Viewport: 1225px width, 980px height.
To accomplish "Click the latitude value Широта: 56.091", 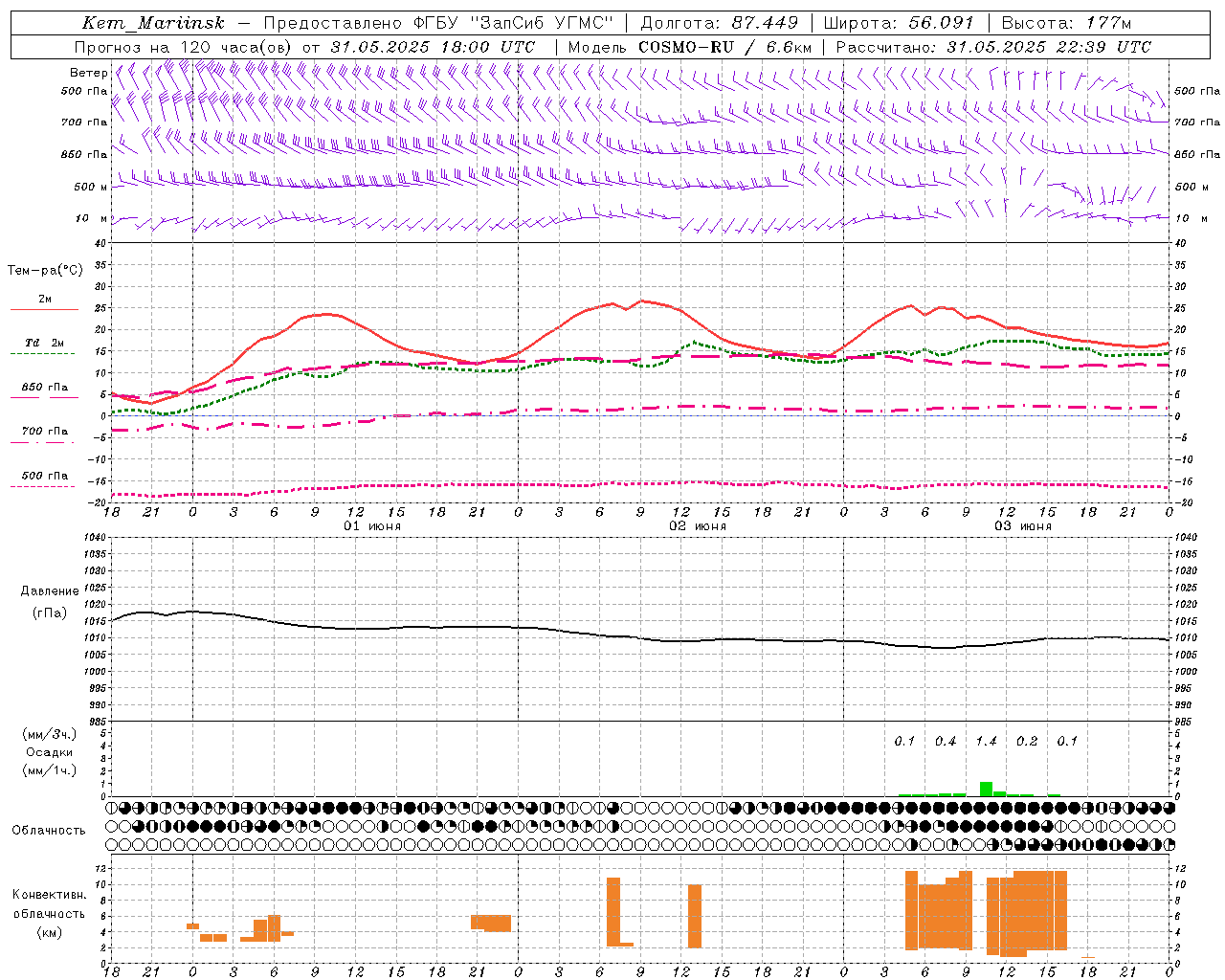I will (x=899, y=23).
